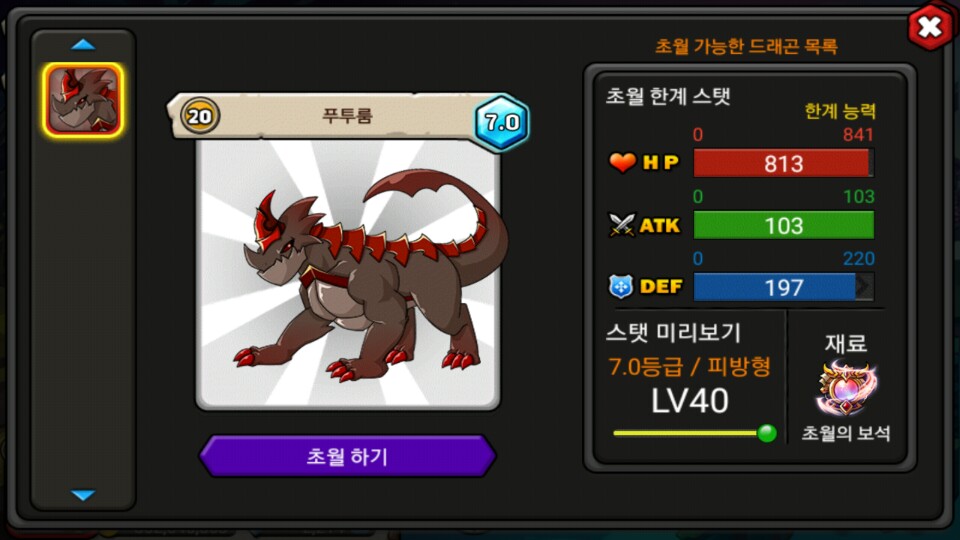This screenshot has height=540, width=960.
Task: Click the blue DEF bar showing 197
Action: pyautogui.click(x=783, y=287)
